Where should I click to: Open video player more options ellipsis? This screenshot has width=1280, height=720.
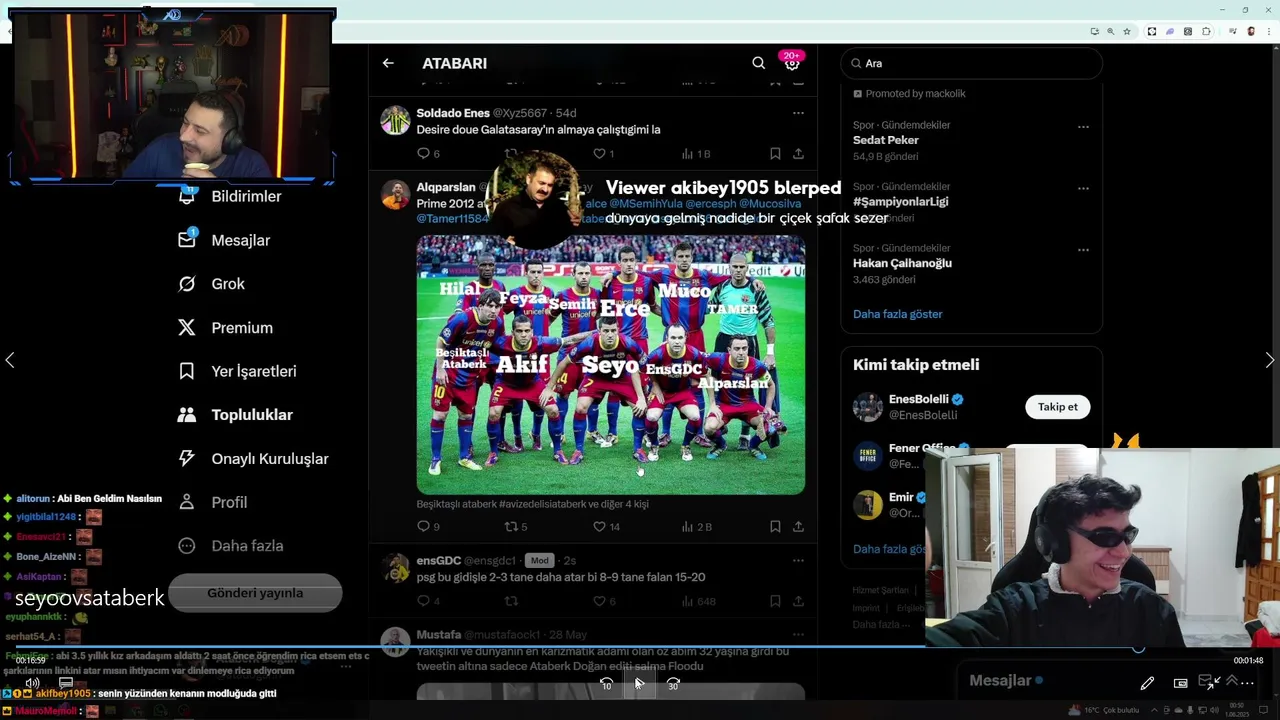coord(1247,683)
